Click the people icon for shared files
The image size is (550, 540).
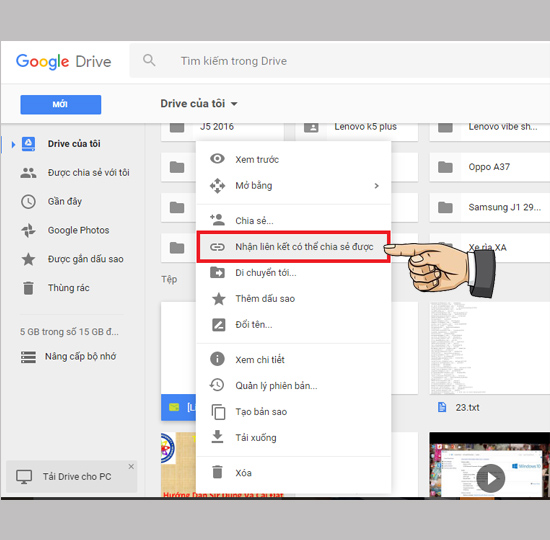coord(28,173)
